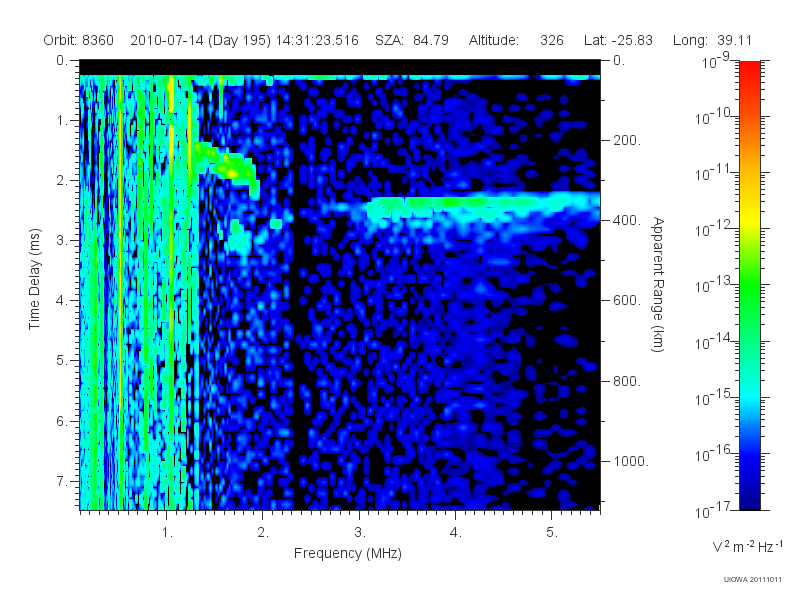
Task: Click the 800. tick on apparent range axis
Action: point(626,381)
